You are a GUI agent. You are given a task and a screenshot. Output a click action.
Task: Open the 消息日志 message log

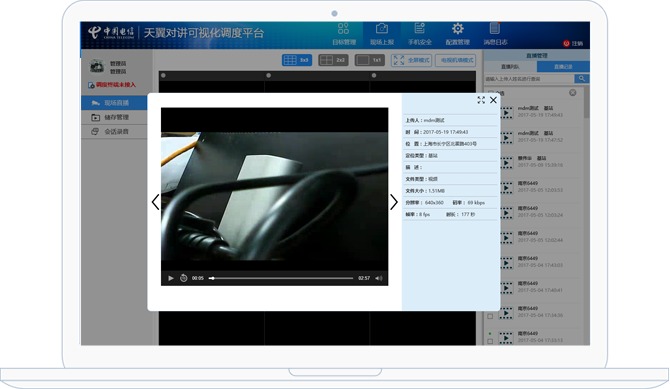tap(495, 34)
